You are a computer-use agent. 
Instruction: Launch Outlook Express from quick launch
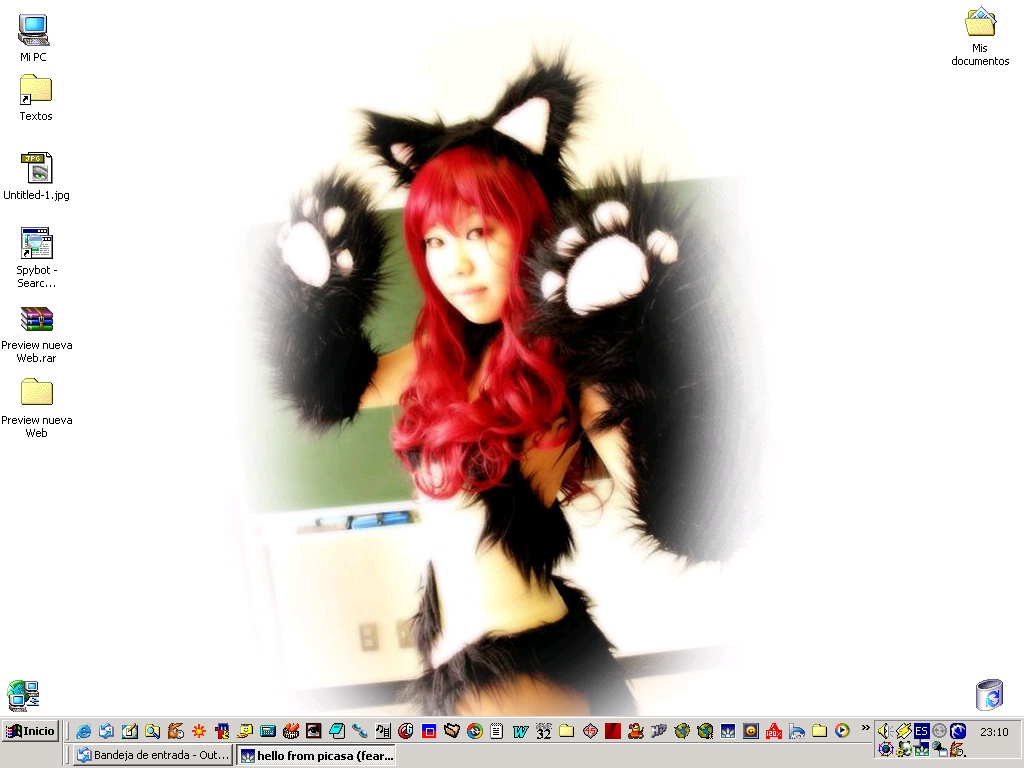(106, 731)
